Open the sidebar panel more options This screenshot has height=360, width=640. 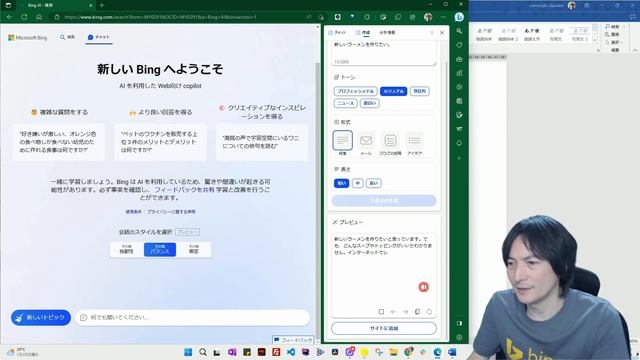(432, 32)
